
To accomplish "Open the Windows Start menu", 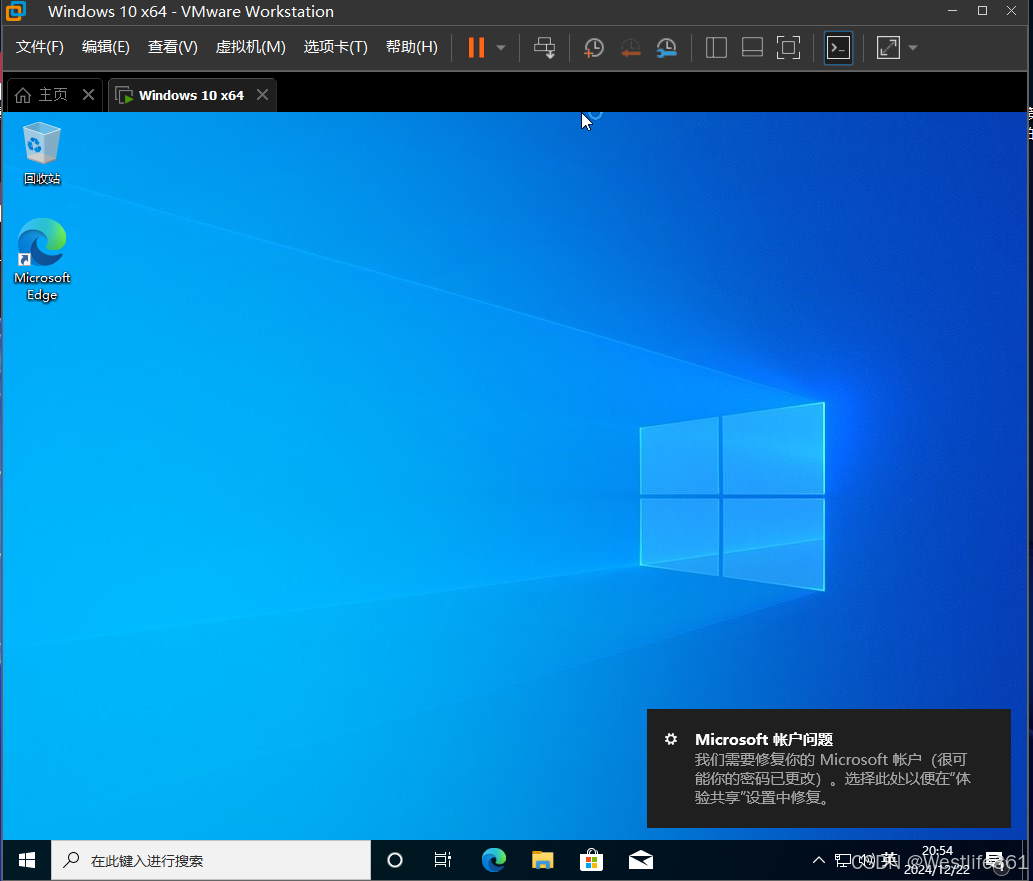I will click(x=25, y=860).
